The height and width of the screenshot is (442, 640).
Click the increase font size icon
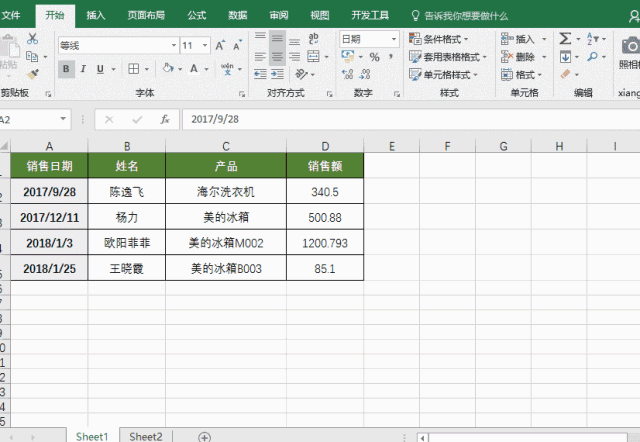220,45
